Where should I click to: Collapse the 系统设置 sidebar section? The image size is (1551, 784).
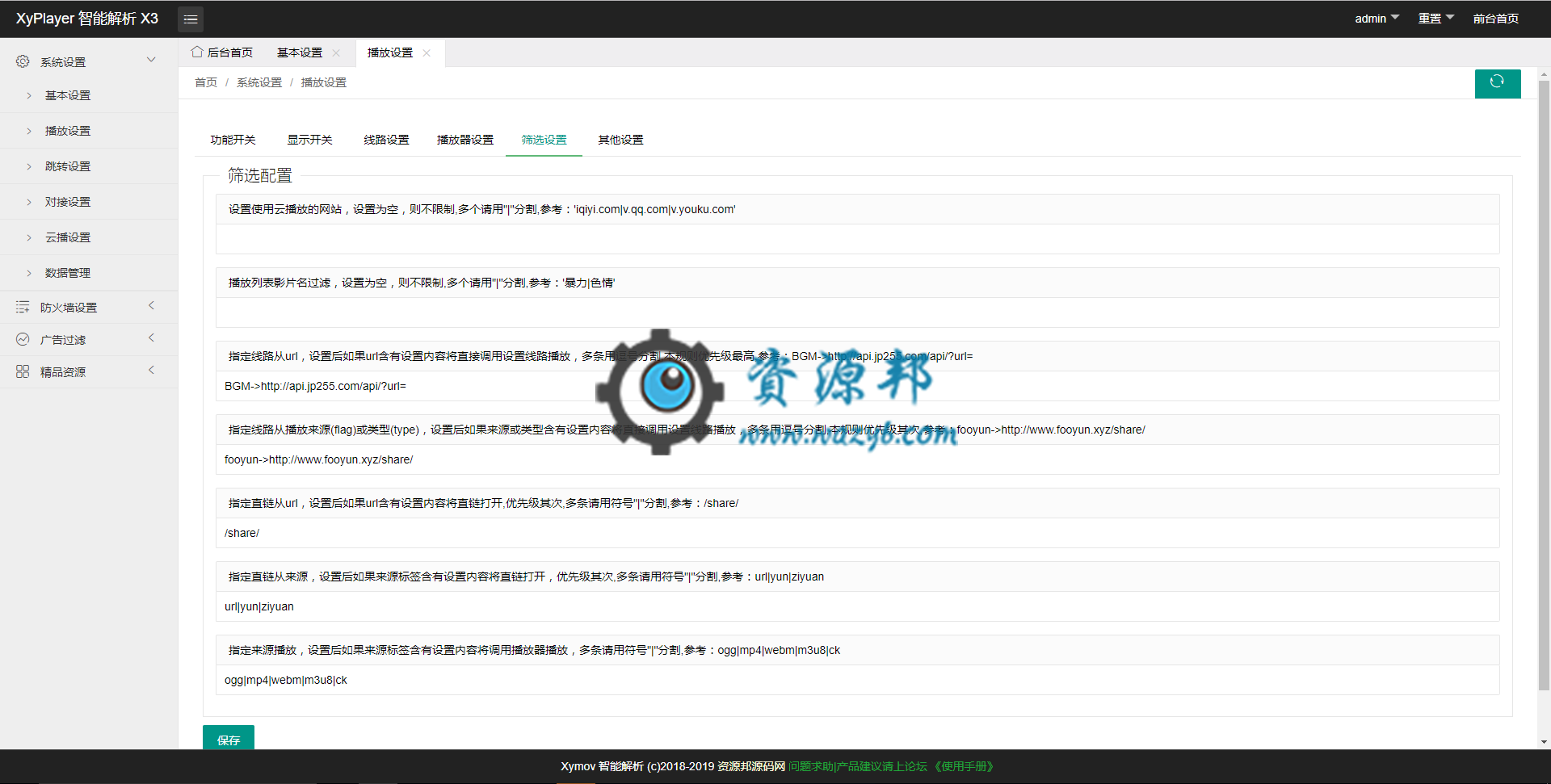click(x=151, y=60)
